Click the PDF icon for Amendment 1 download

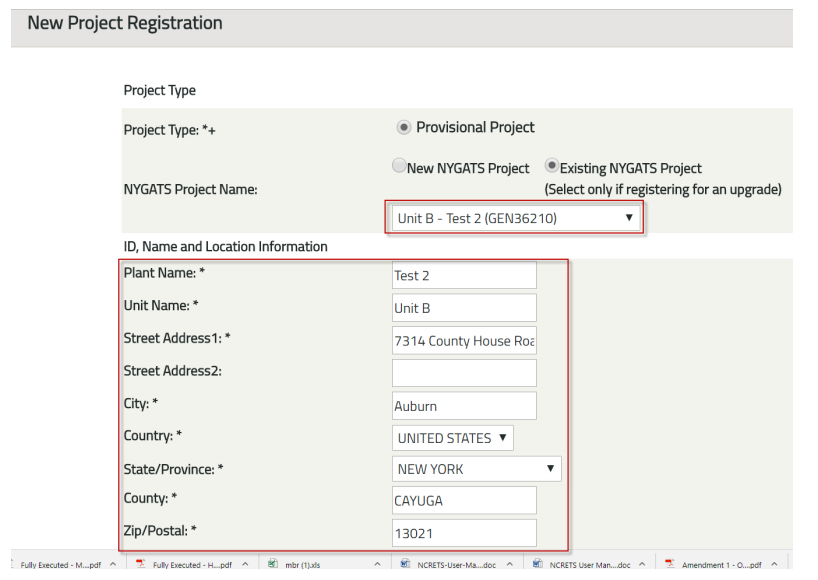670,564
